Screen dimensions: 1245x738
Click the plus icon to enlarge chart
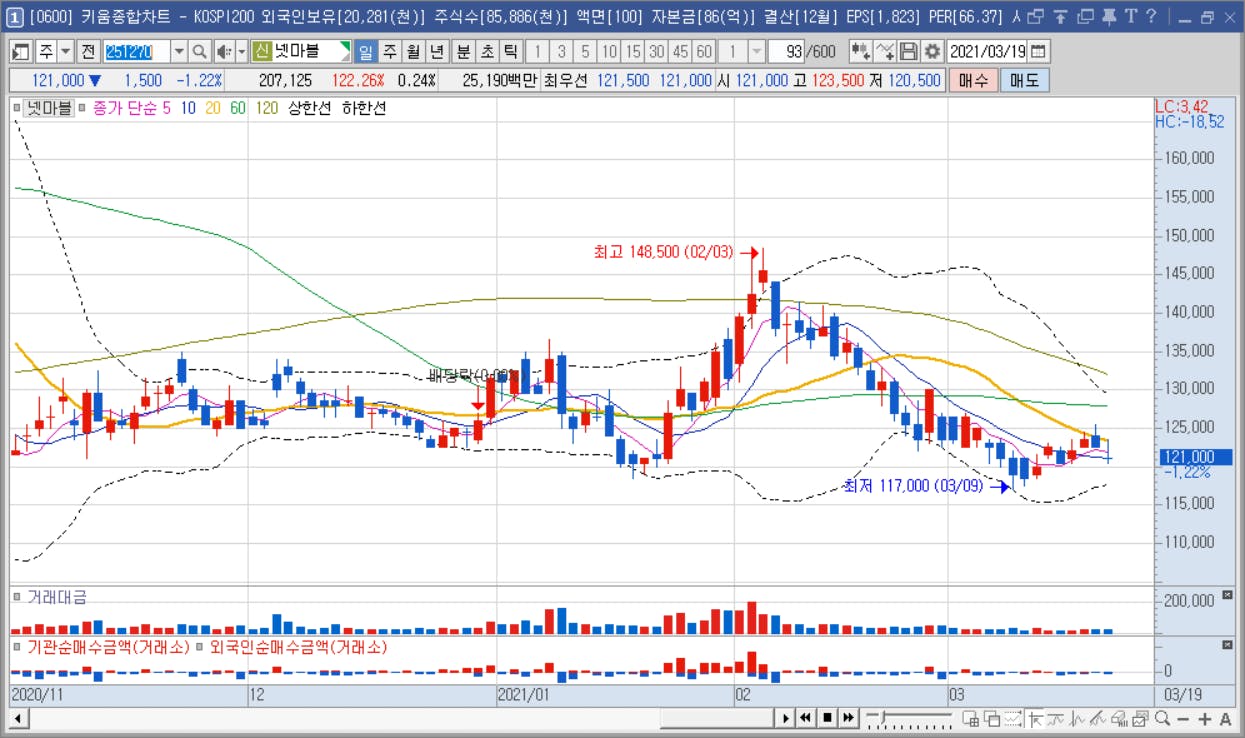click(x=1204, y=718)
